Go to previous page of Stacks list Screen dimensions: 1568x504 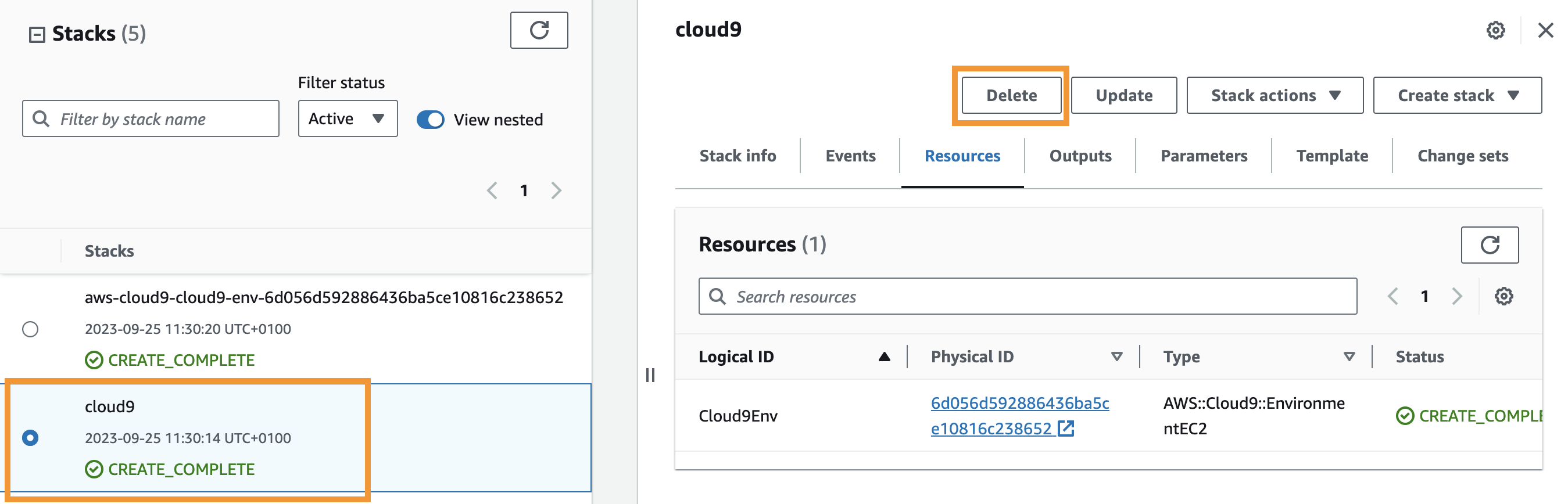click(492, 191)
